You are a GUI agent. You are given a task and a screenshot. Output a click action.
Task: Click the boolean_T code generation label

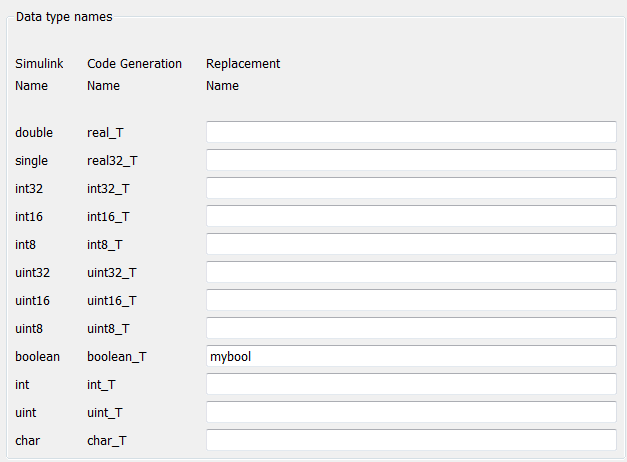[117, 356]
